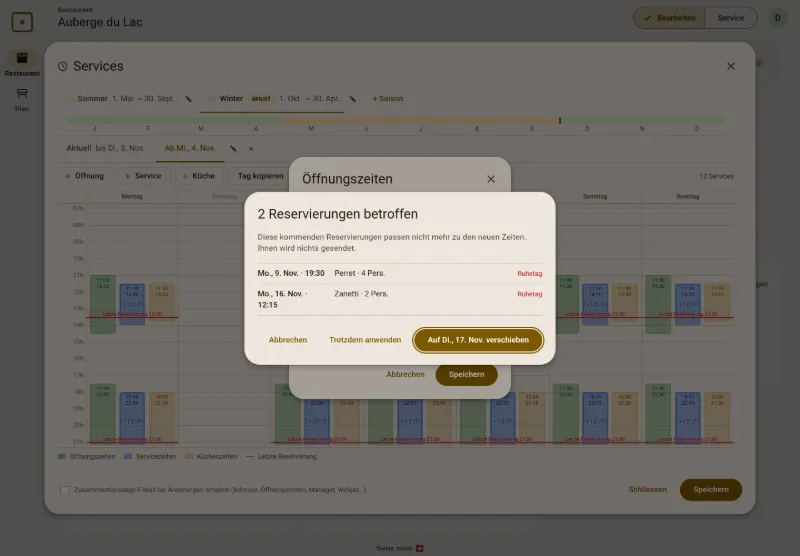The height and width of the screenshot is (556, 800).
Task: Click Speichern at bottom of Services panel
Action: click(711, 490)
